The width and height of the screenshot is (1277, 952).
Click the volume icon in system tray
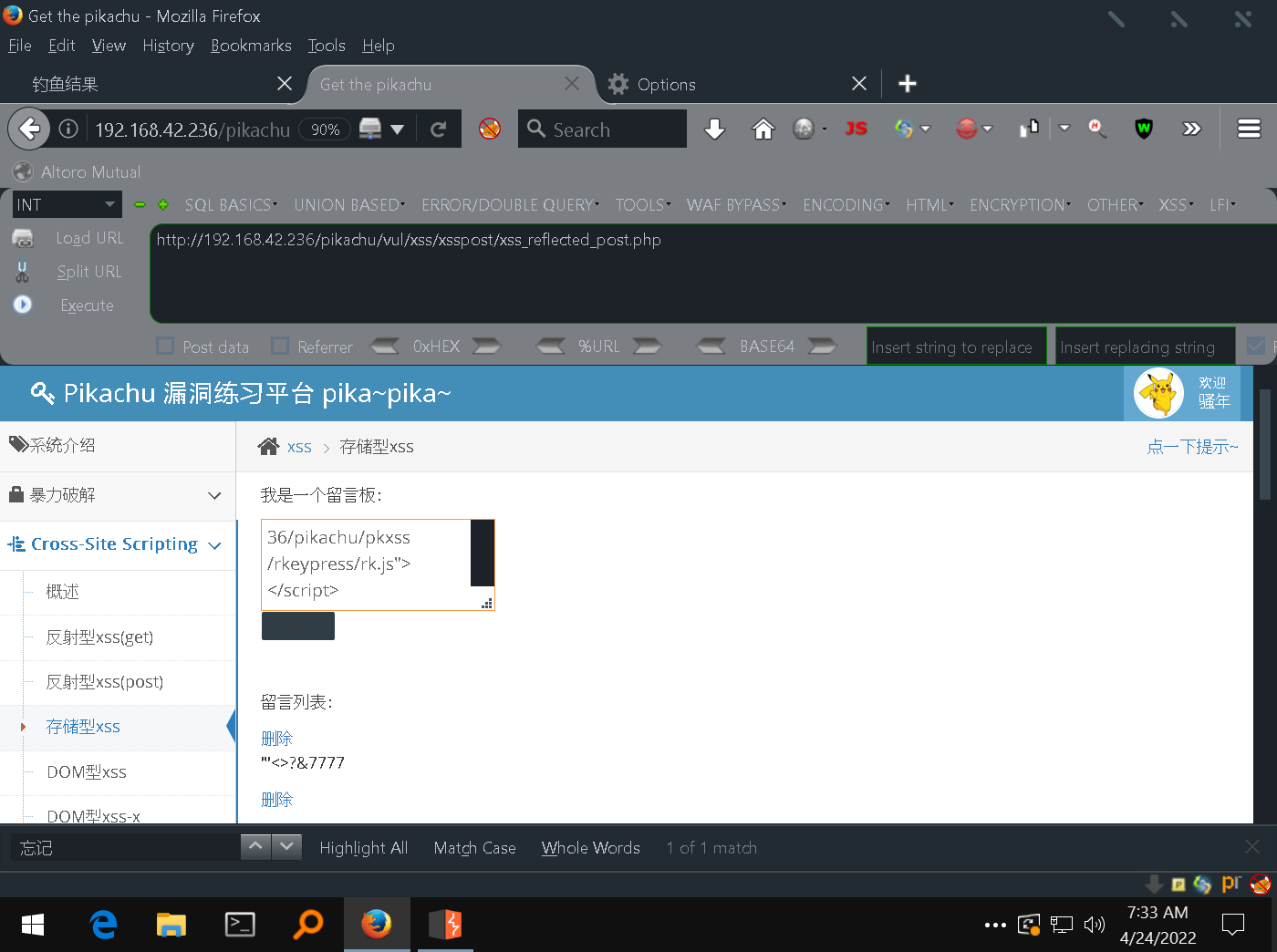tap(1094, 925)
